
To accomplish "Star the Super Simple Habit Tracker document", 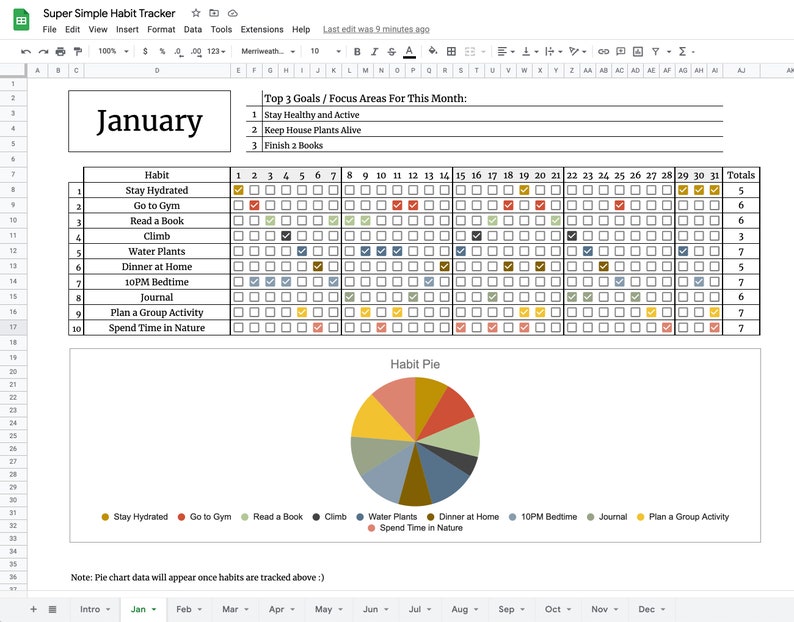I will point(196,13).
